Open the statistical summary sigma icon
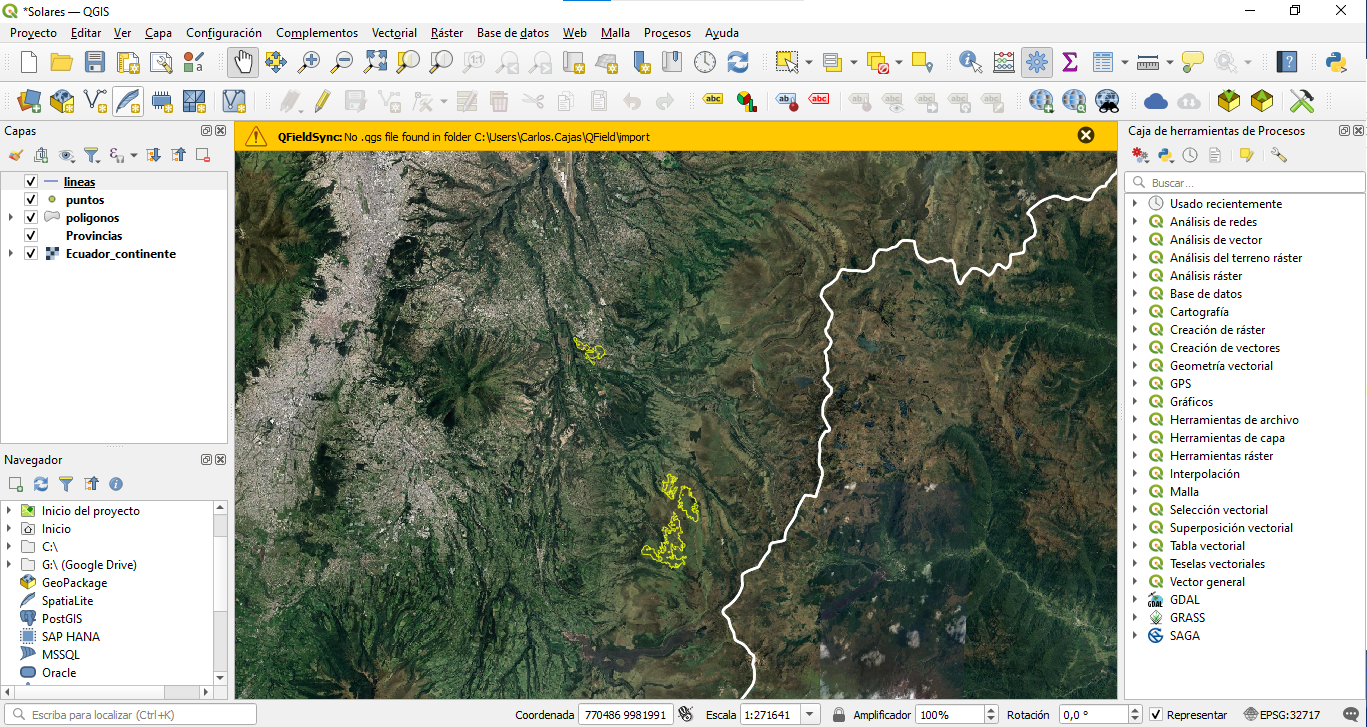 [x=1070, y=62]
